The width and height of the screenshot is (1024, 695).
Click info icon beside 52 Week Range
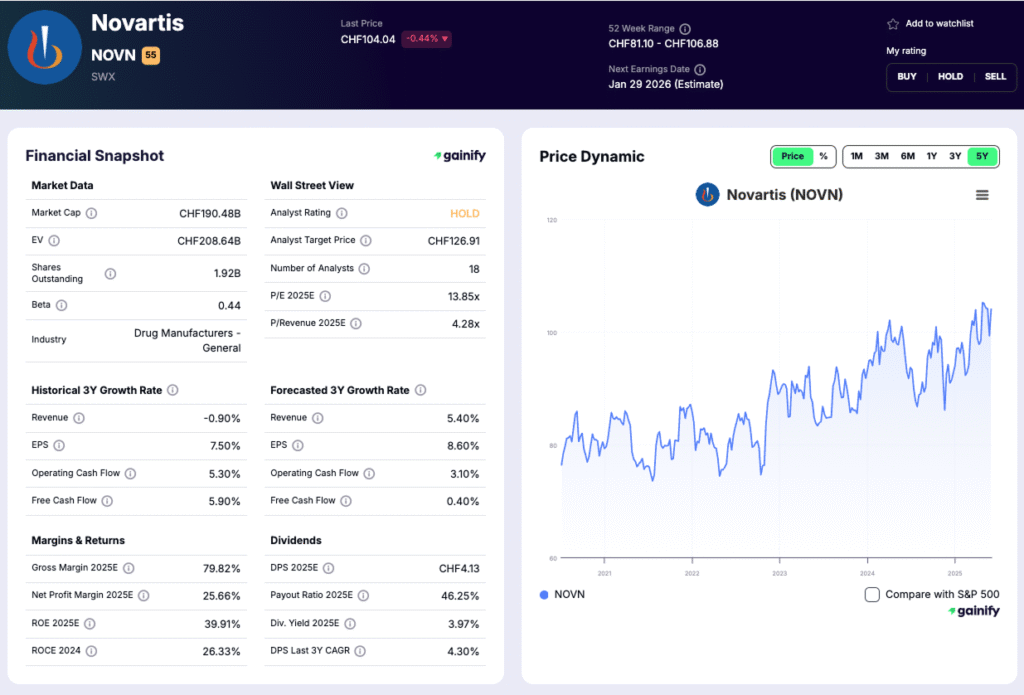pyautogui.click(x=685, y=29)
